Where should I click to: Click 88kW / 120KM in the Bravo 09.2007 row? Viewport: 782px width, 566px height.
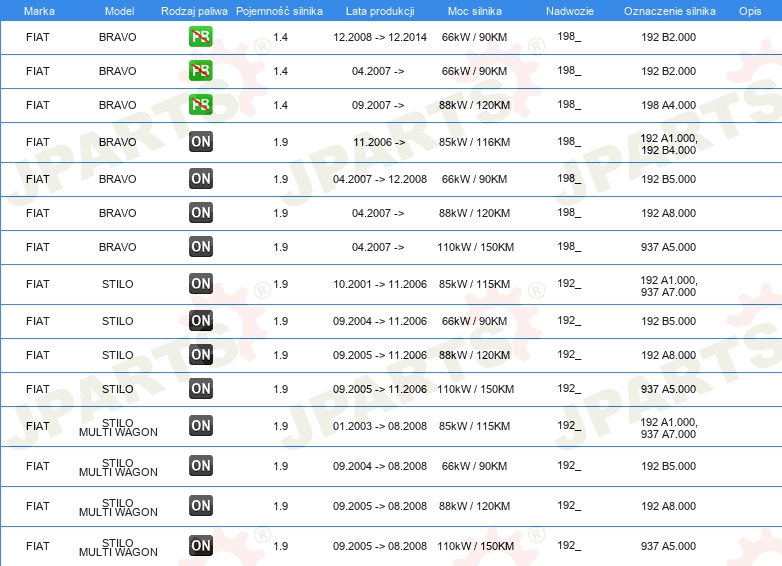tap(474, 105)
